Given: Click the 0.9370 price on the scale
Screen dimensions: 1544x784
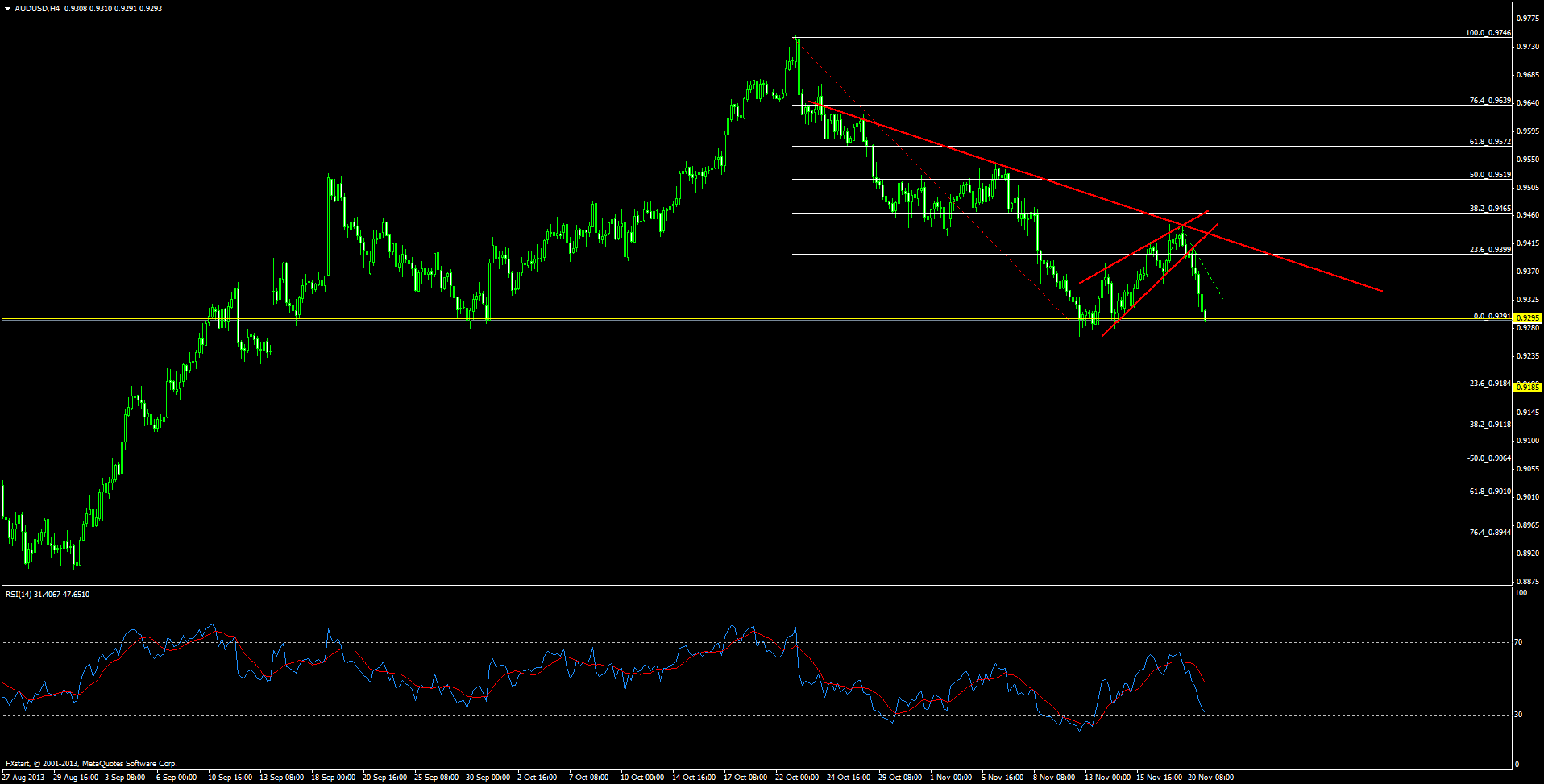Looking at the screenshot, I should point(1528,272).
